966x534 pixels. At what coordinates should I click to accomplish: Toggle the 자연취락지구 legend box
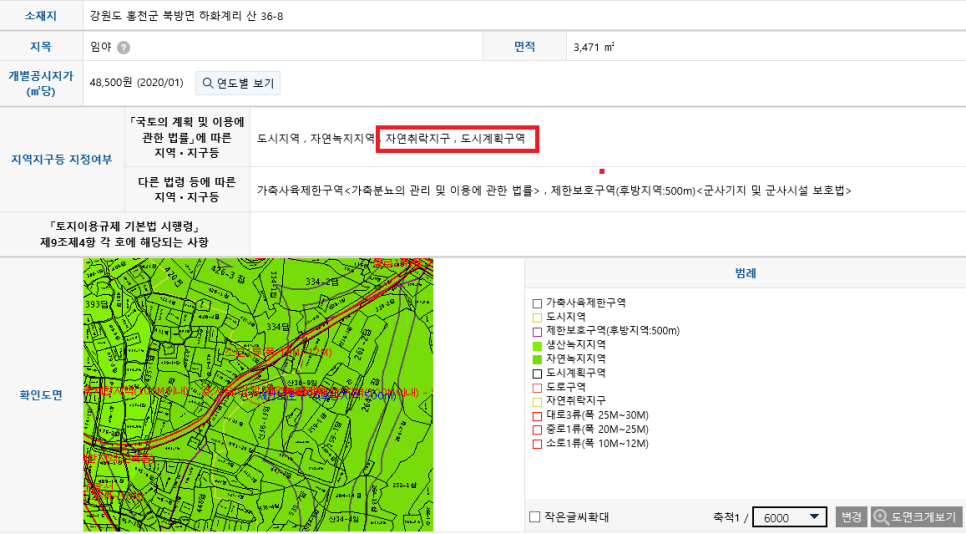point(537,400)
